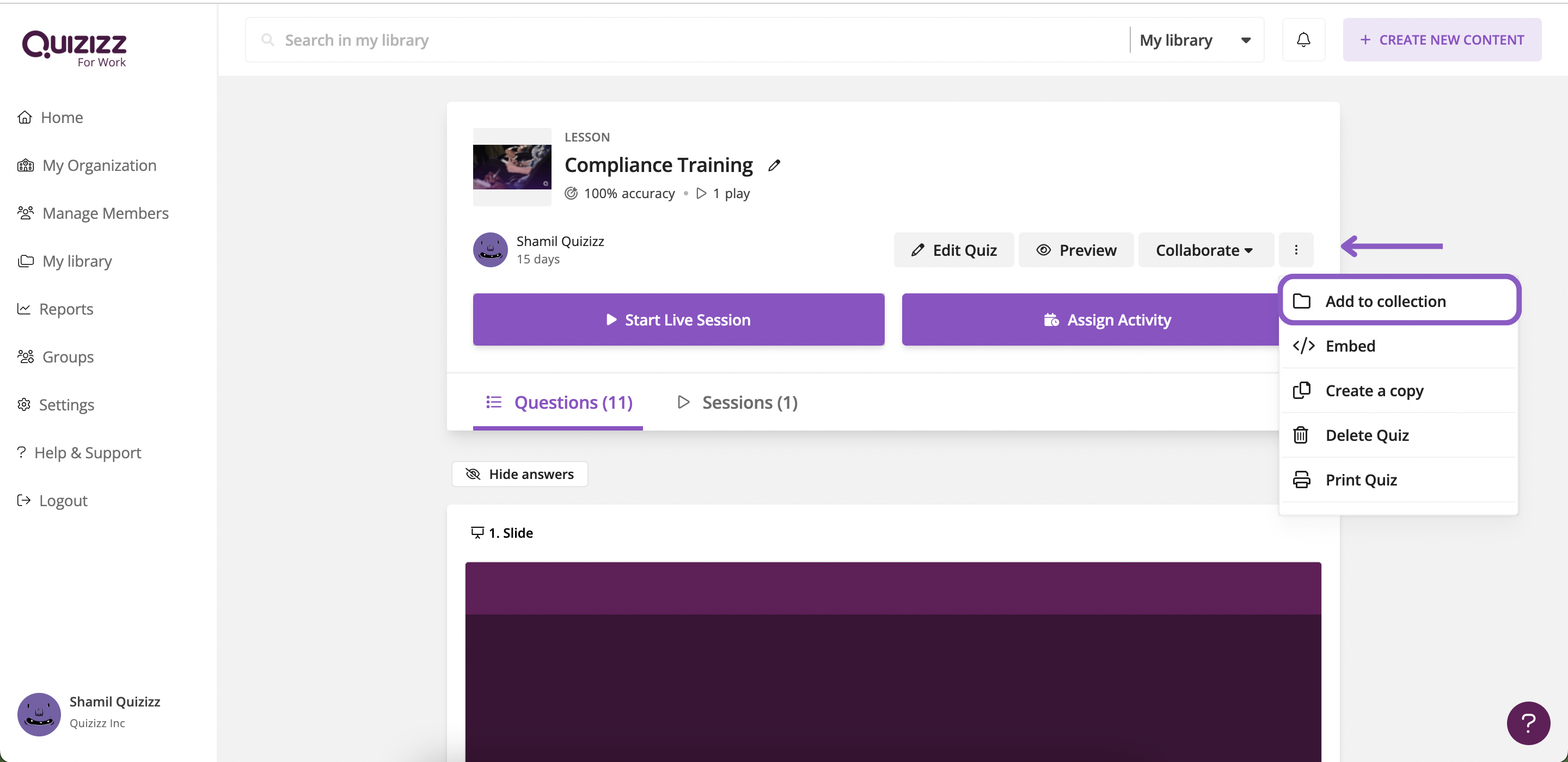Go to Manage Members in sidebar

[105, 213]
